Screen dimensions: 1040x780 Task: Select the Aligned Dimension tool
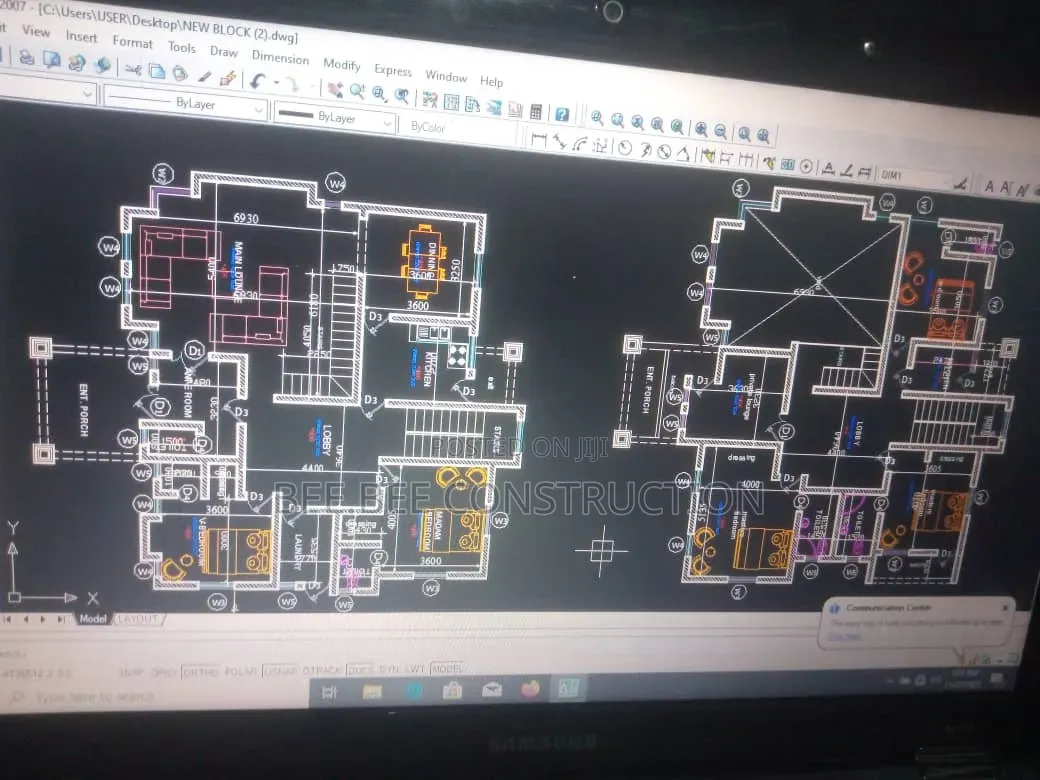pyautogui.click(x=559, y=141)
